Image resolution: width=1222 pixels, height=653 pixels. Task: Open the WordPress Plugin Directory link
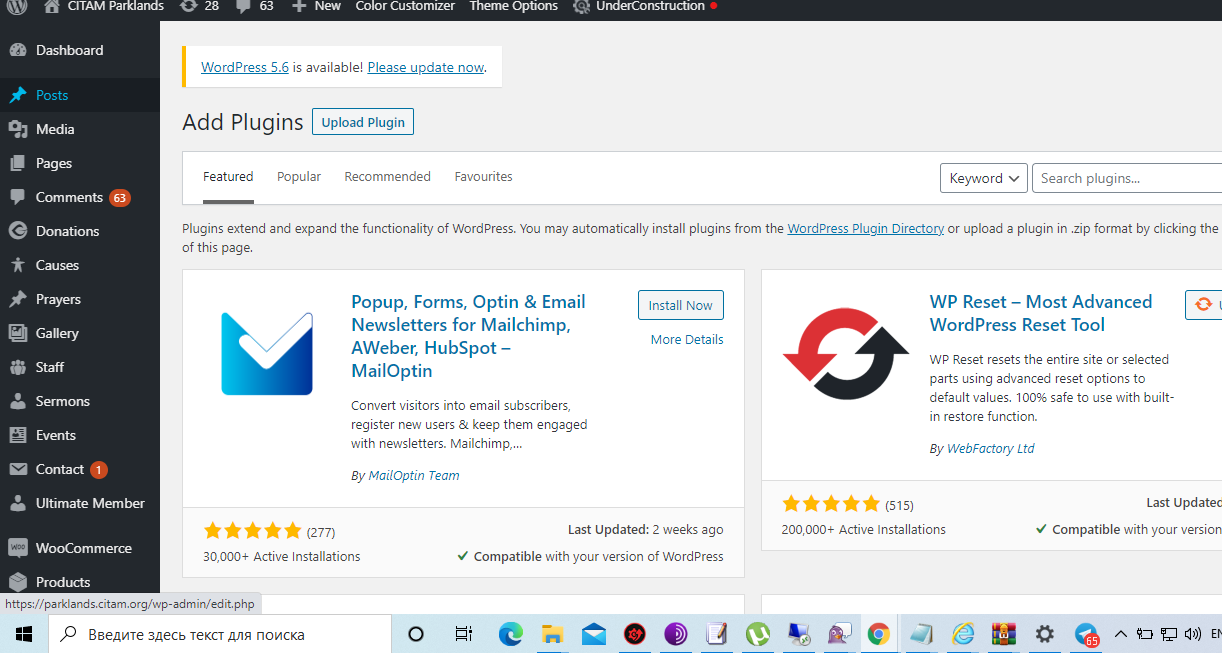point(866,228)
